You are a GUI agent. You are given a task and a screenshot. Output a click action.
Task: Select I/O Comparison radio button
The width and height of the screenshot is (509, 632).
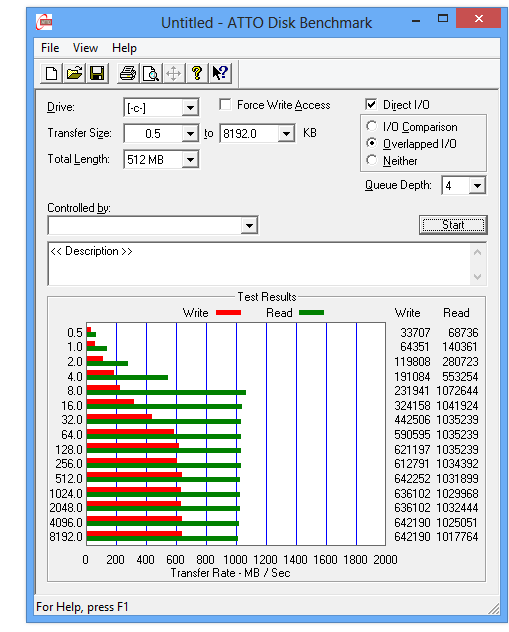click(372, 126)
